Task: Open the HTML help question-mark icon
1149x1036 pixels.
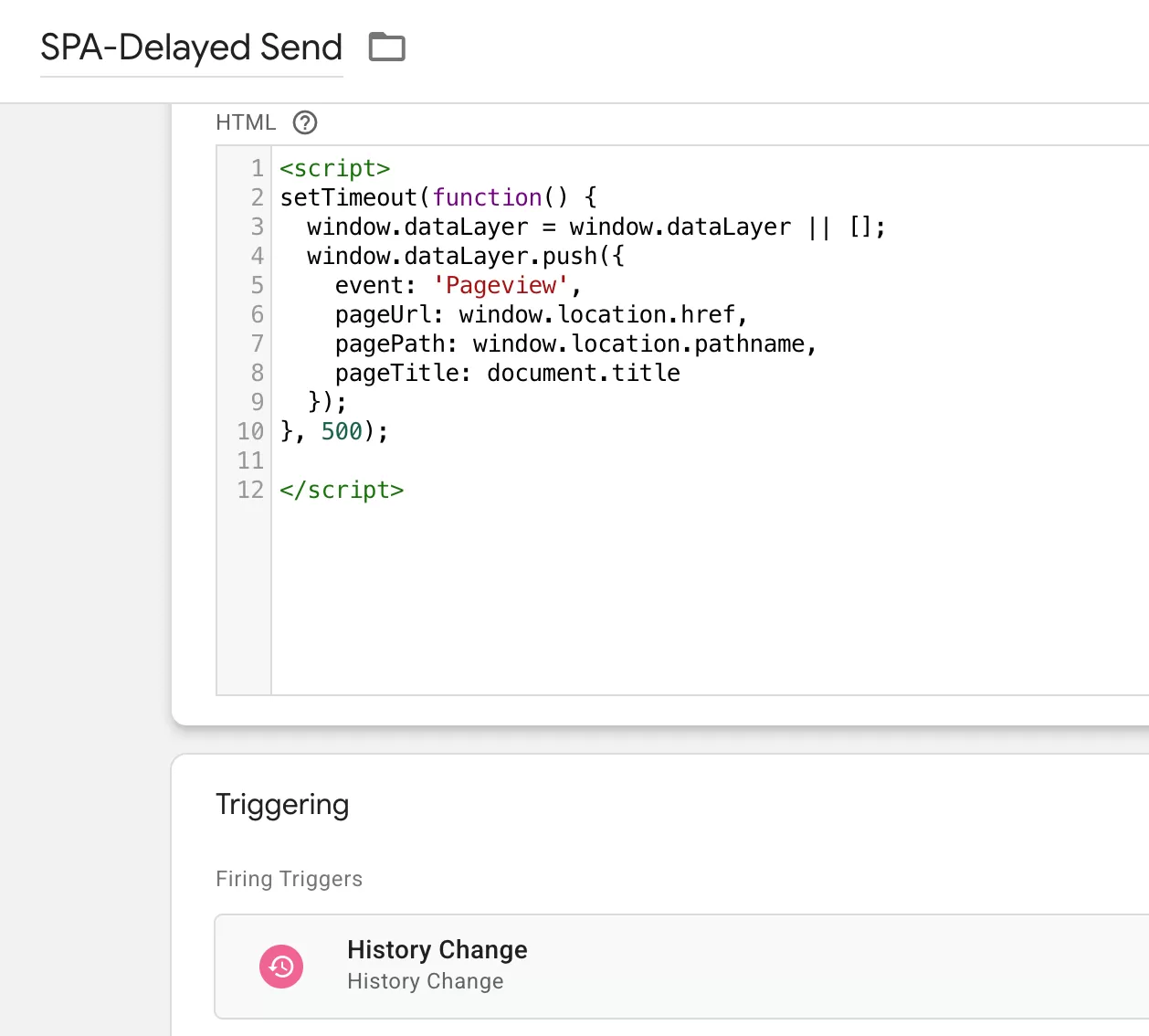Action: click(305, 122)
